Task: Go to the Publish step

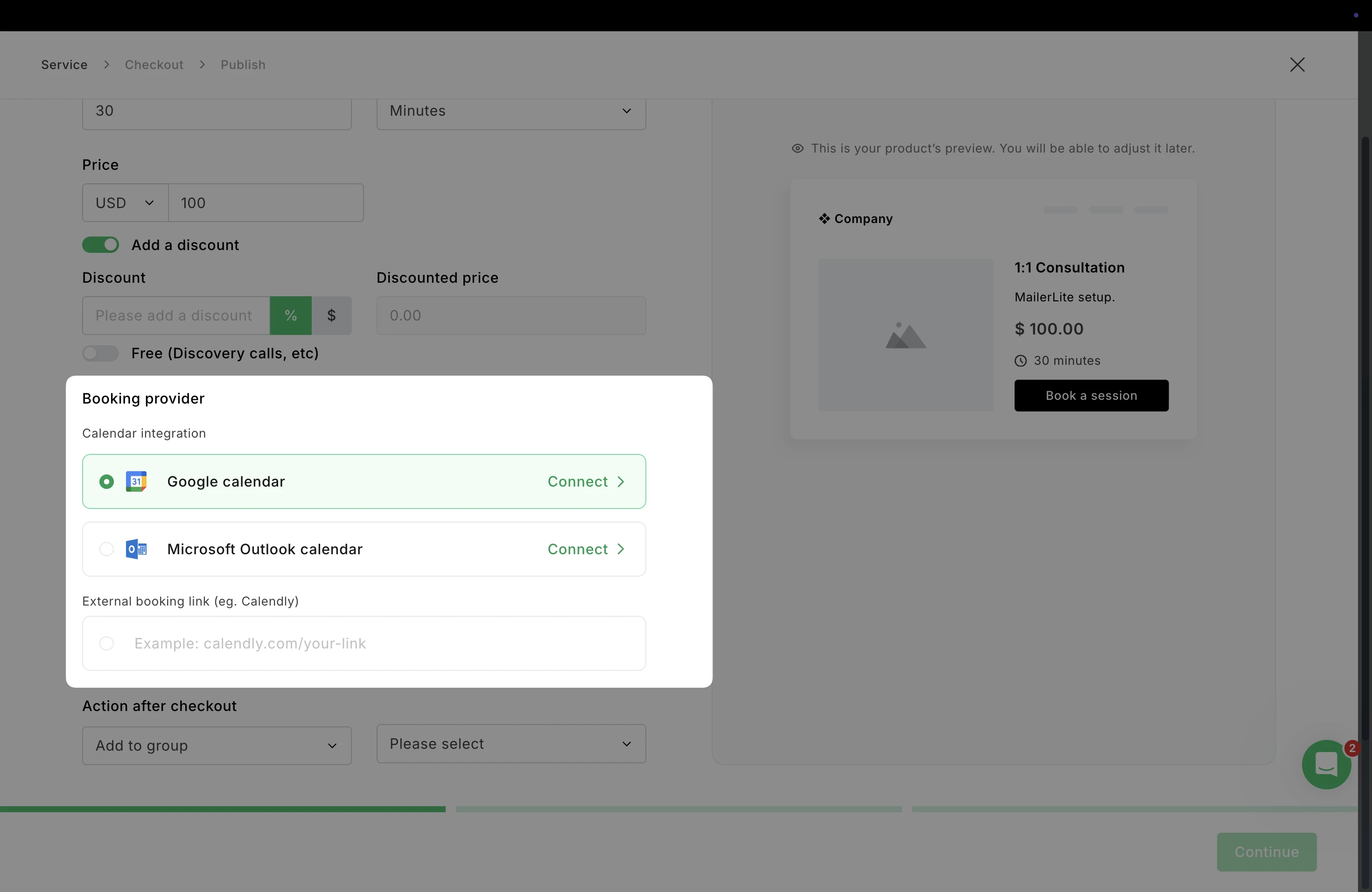Action: click(x=243, y=64)
